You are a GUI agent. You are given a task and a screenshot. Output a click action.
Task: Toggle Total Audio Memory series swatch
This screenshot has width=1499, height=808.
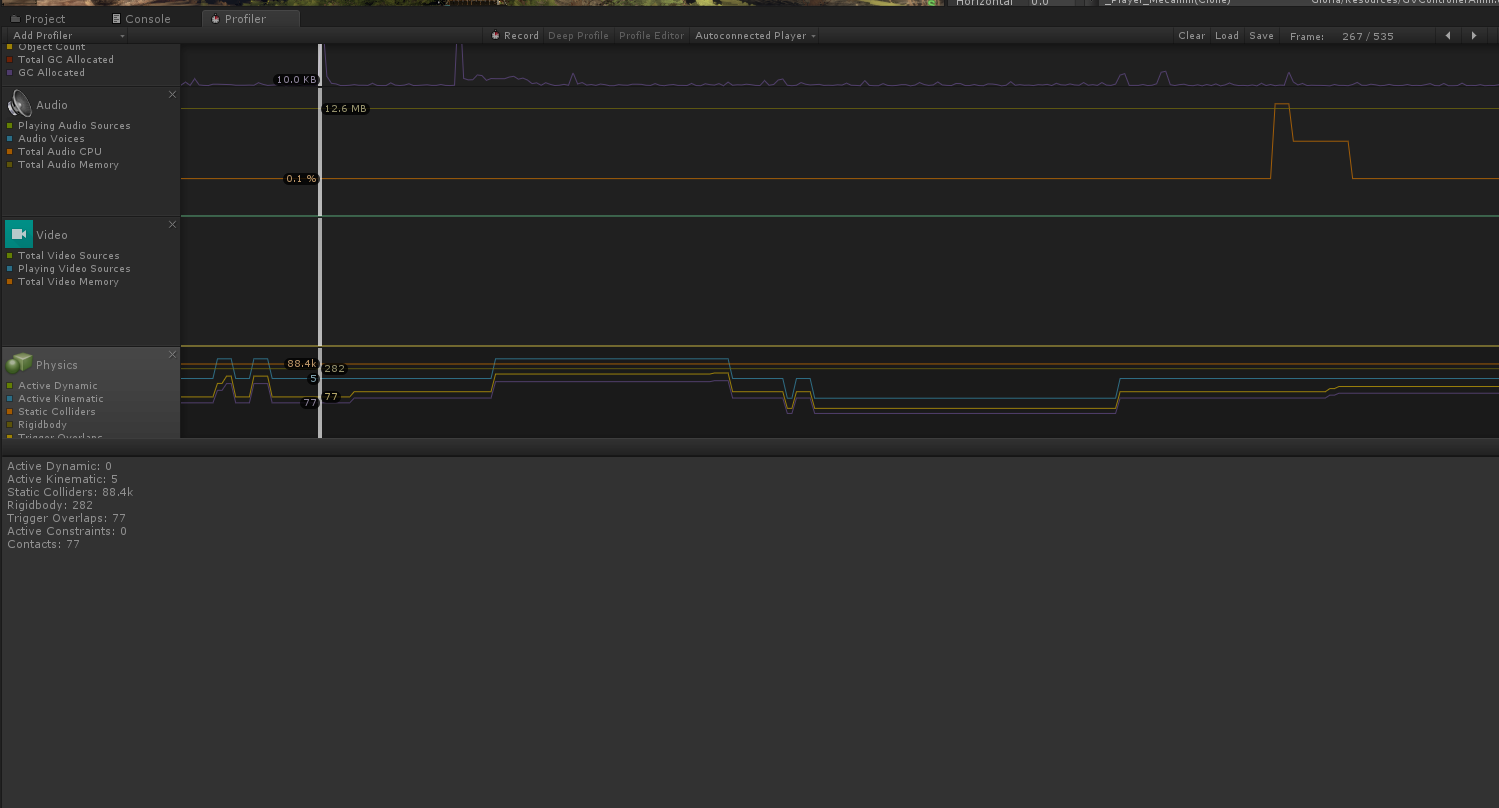(x=10, y=165)
